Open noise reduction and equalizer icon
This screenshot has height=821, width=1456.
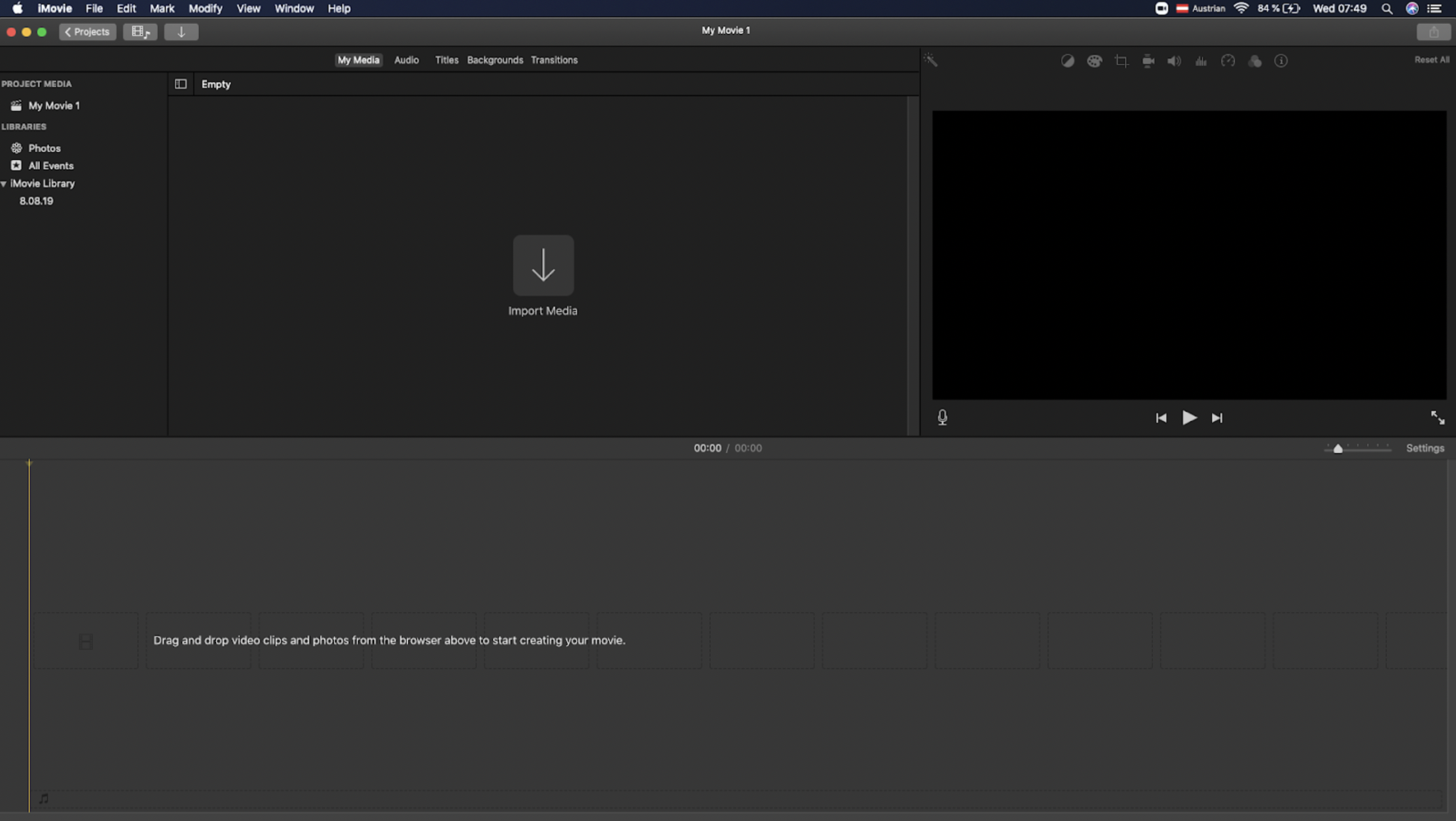tap(1201, 61)
